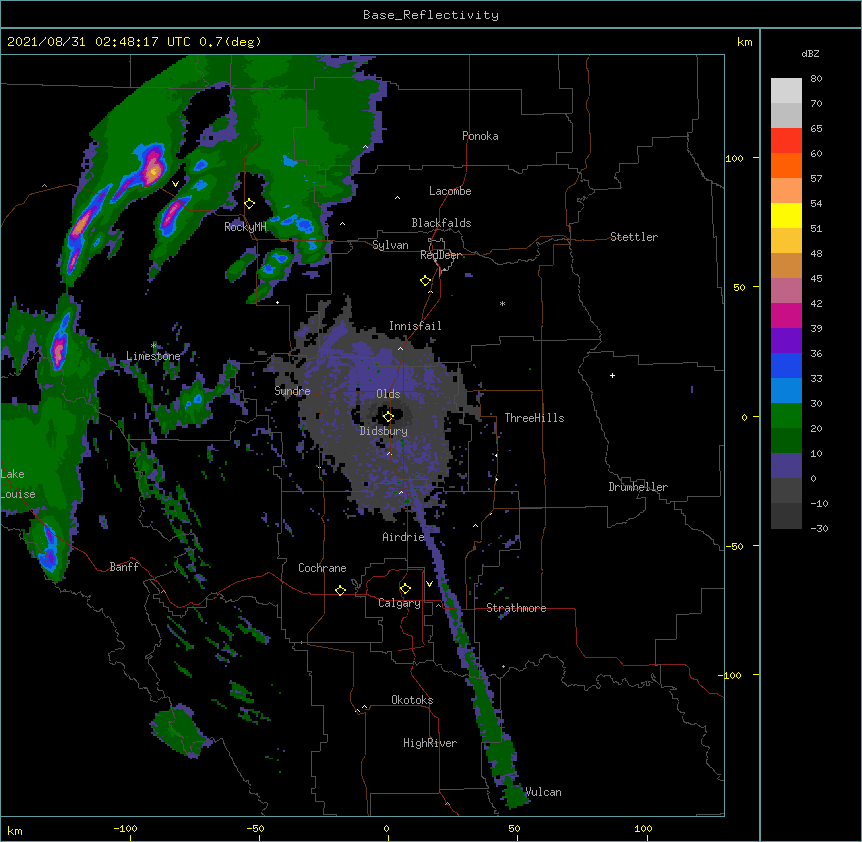Click the Stettler label
Image resolution: width=862 pixels, height=842 pixels.
634,237
